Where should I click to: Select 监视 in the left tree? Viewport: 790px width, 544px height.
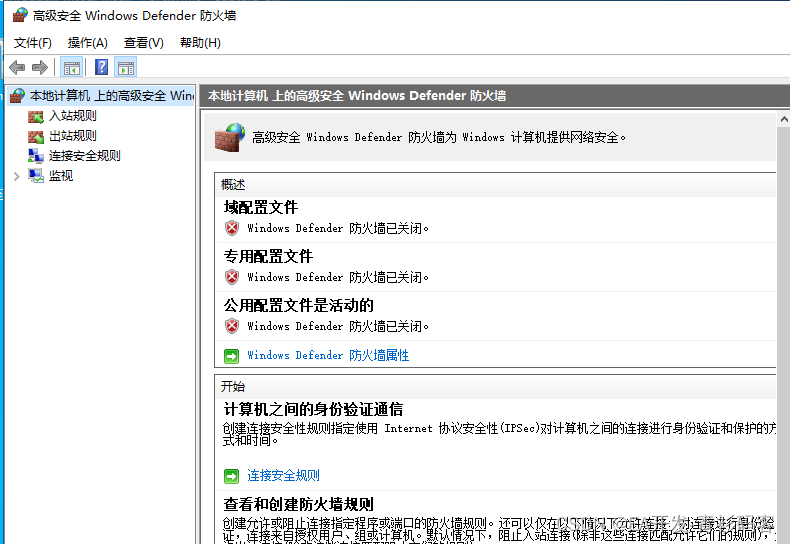(x=61, y=176)
